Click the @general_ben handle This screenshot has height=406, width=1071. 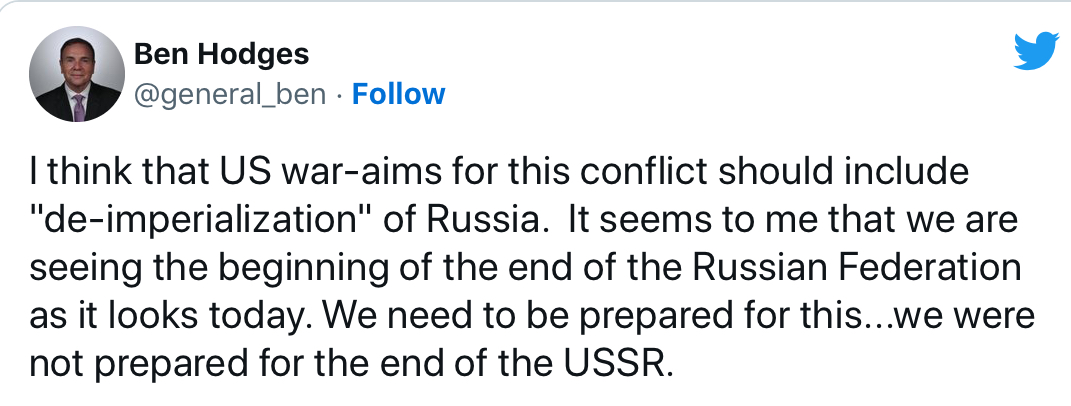point(230,95)
